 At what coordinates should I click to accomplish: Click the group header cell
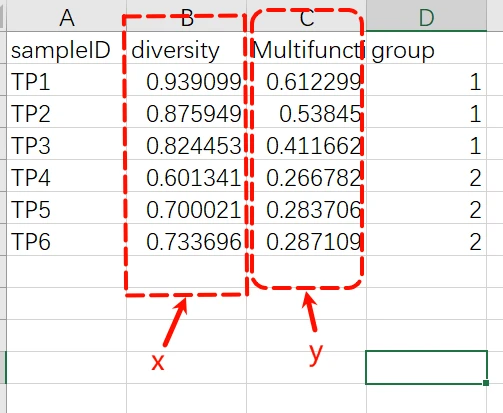[x=426, y=48]
